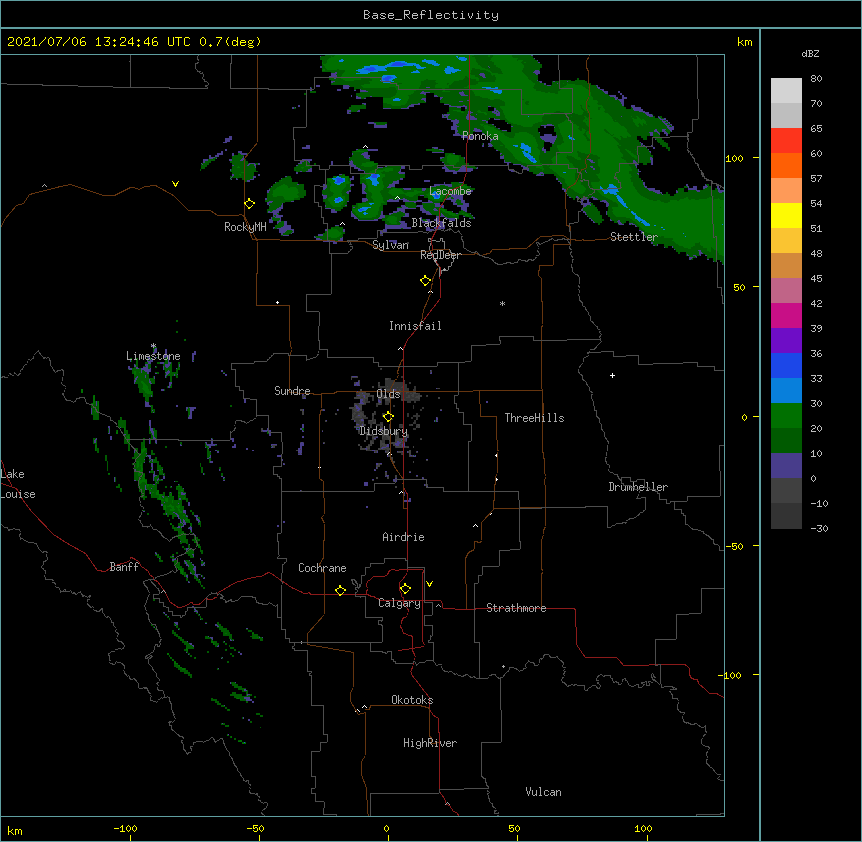The image size is (862, 842).
Task: Choose the purple 36-39 dBZ legend swatch
Action: coord(786,340)
